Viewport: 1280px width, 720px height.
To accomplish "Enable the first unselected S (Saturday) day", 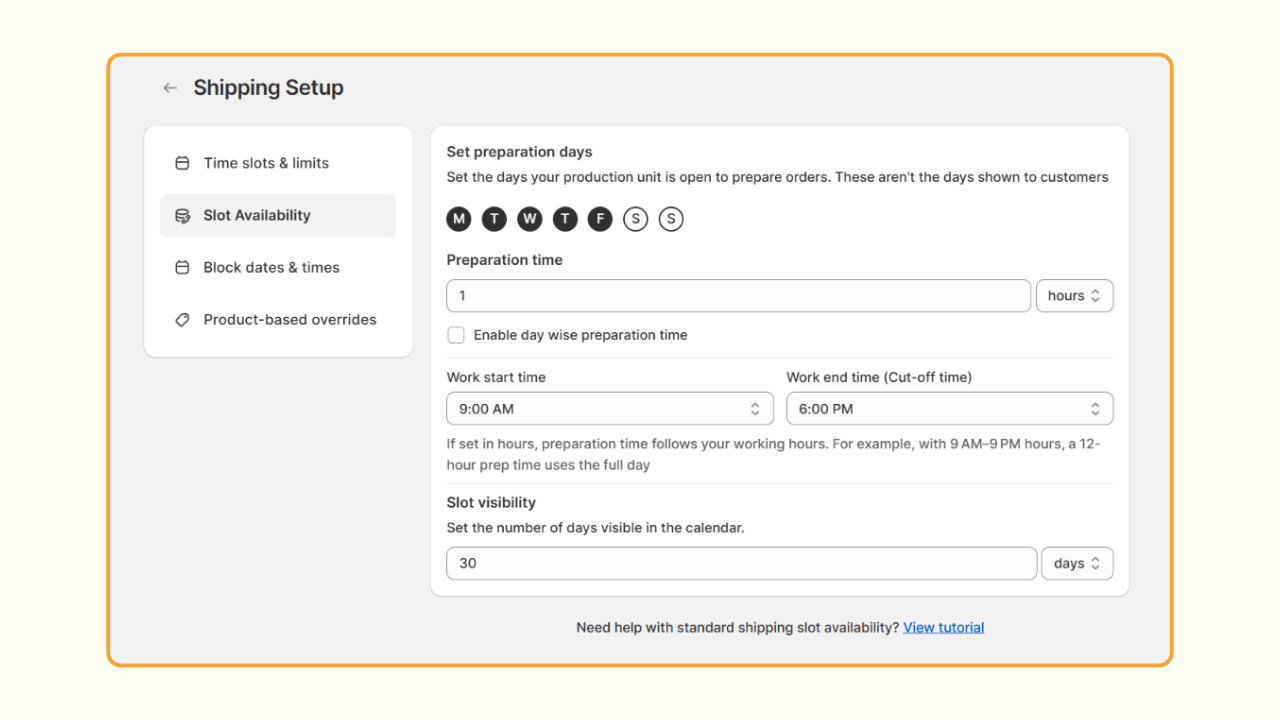I will click(x=635, y=219).
